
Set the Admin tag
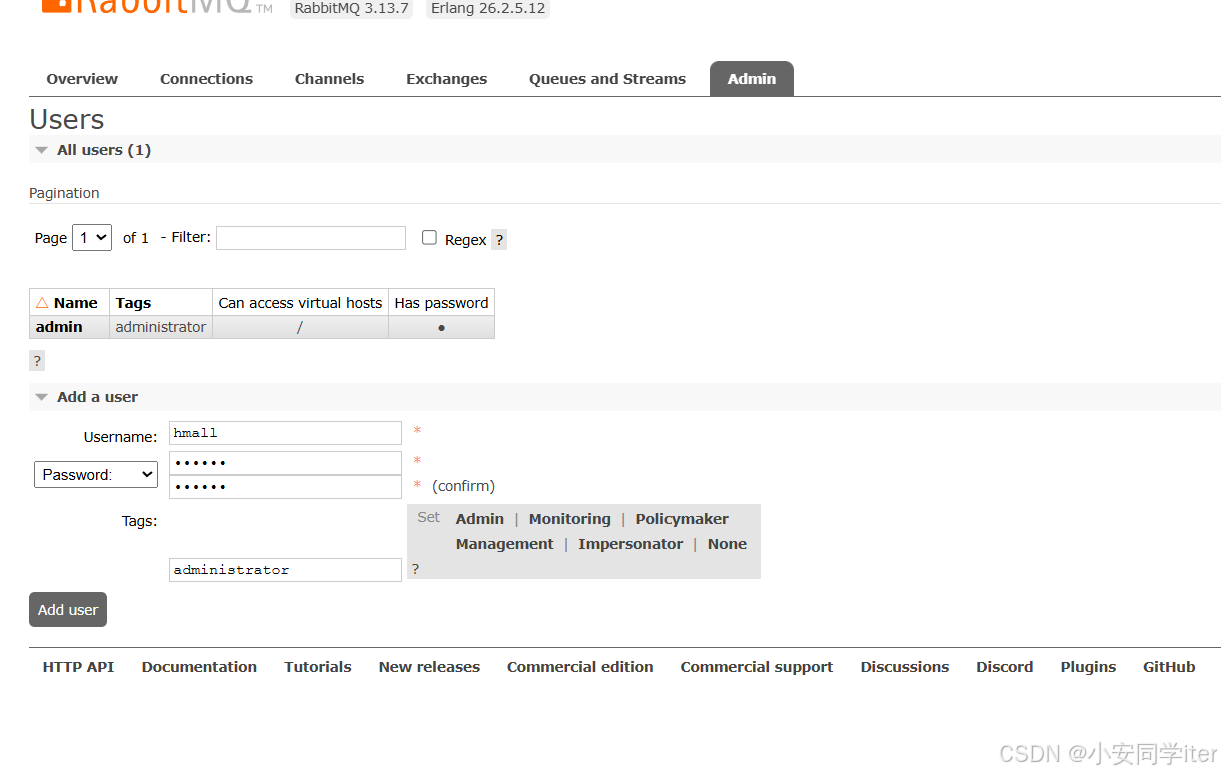tap(480, 519)
